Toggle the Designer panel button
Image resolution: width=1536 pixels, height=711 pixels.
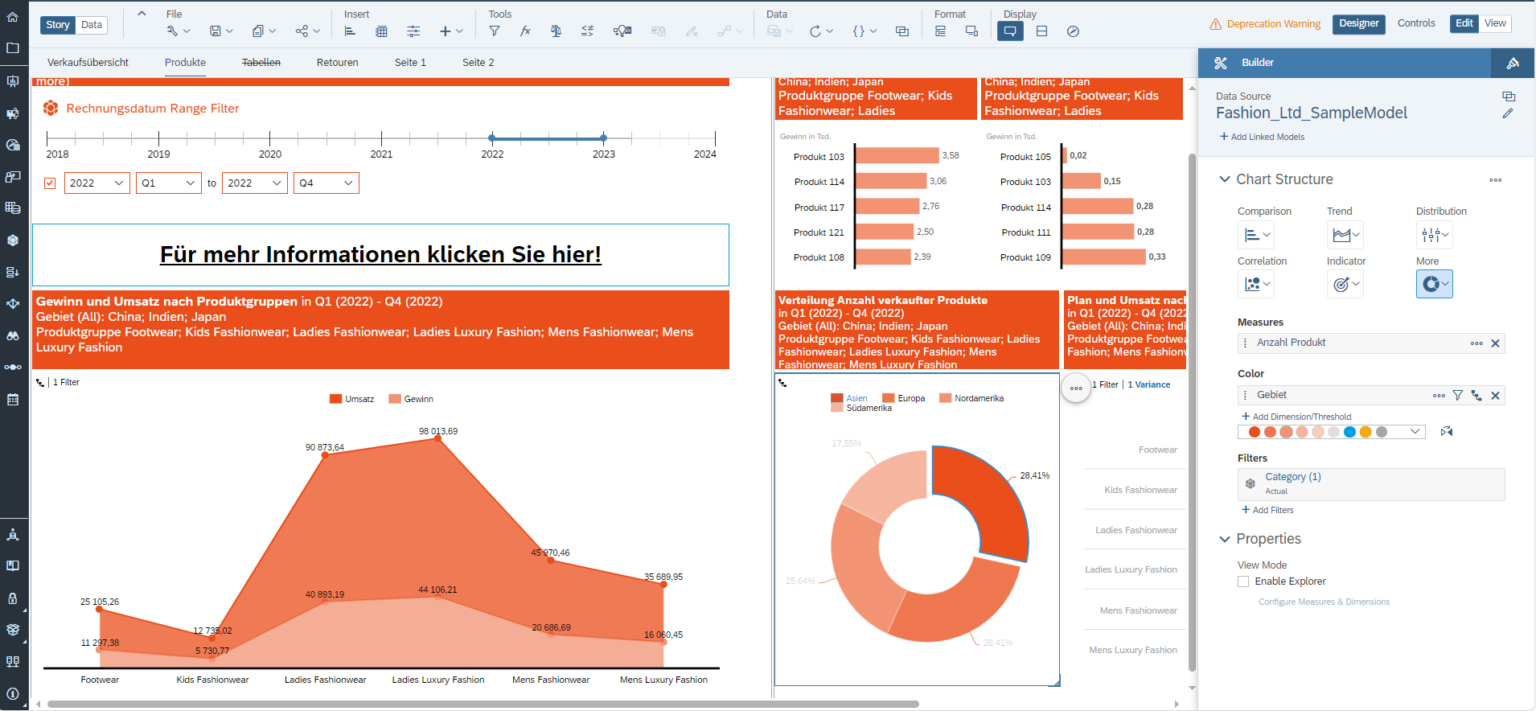coord(1359,24)
